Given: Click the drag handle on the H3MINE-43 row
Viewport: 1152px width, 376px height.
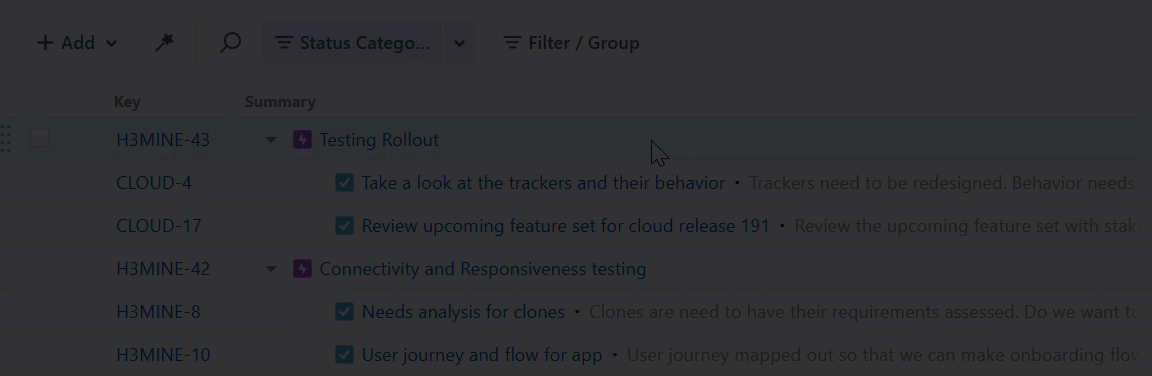Looking at the screenshot, I should [x=6, y=139].
